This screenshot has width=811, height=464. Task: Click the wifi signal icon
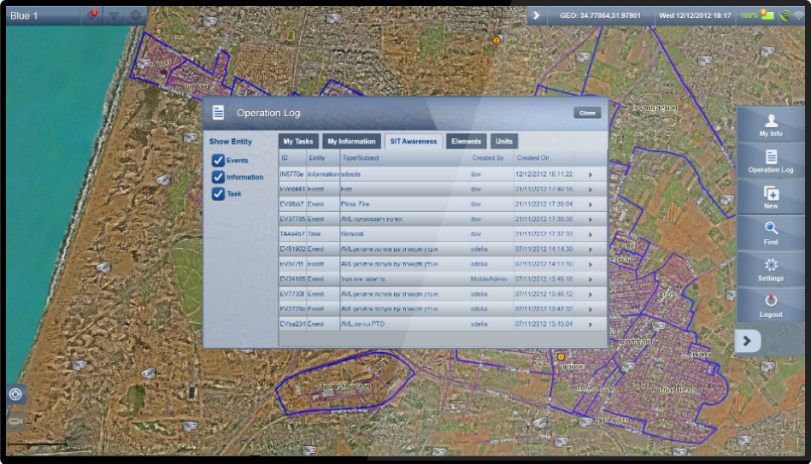799,16
